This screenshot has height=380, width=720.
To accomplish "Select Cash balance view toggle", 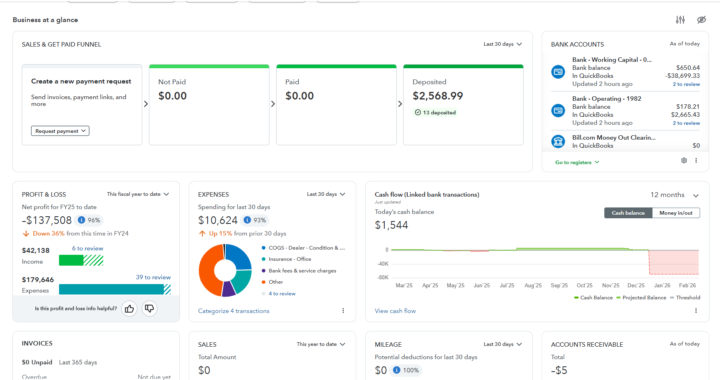I will [628, 213].
